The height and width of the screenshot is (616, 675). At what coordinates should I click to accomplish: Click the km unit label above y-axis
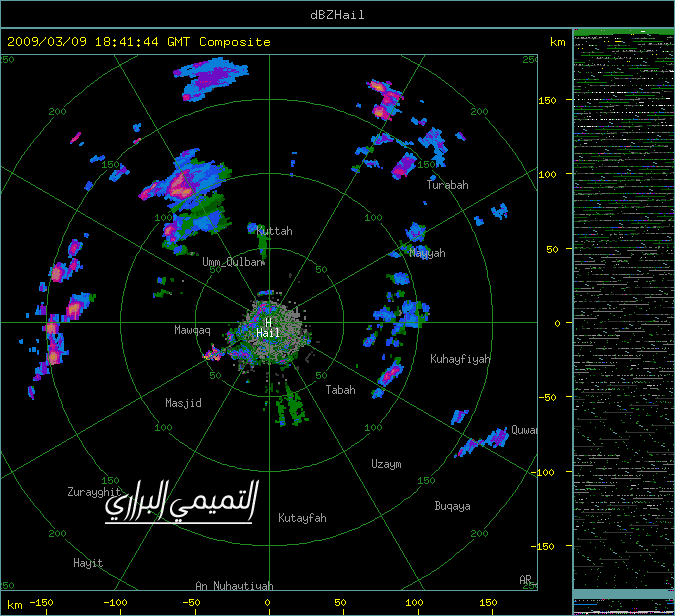point(557,42)
